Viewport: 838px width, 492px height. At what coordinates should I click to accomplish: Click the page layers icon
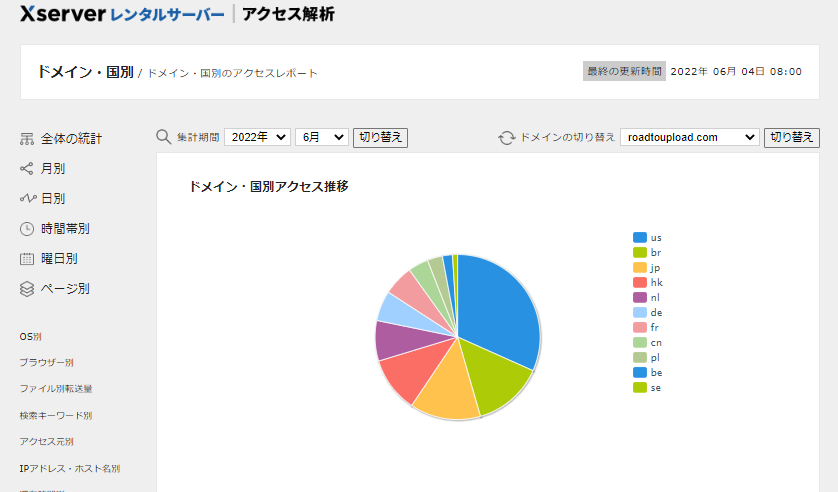(27, 288)
